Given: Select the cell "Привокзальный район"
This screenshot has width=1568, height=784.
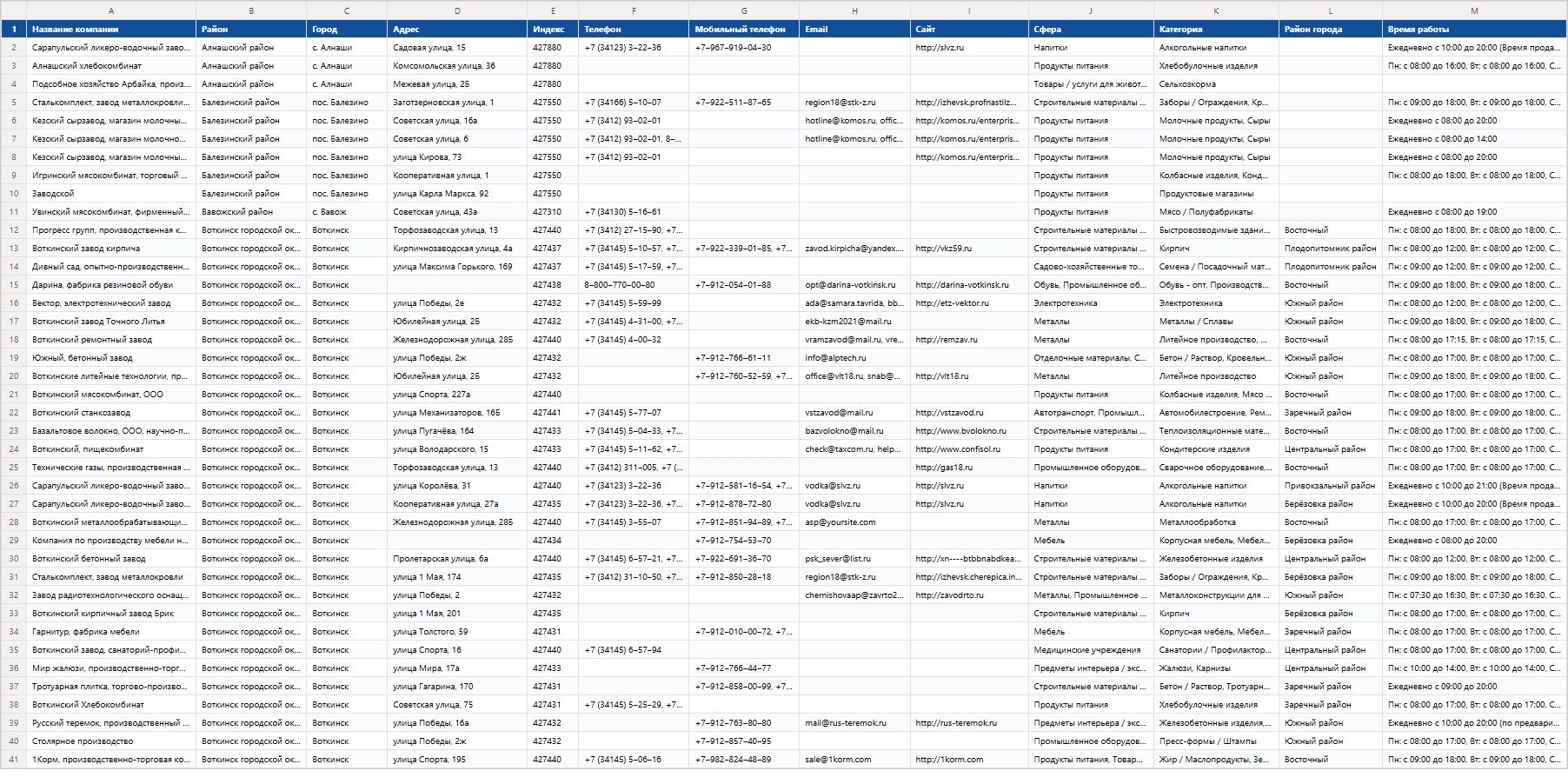Looking at the screenshot, I should [1330, 486].
